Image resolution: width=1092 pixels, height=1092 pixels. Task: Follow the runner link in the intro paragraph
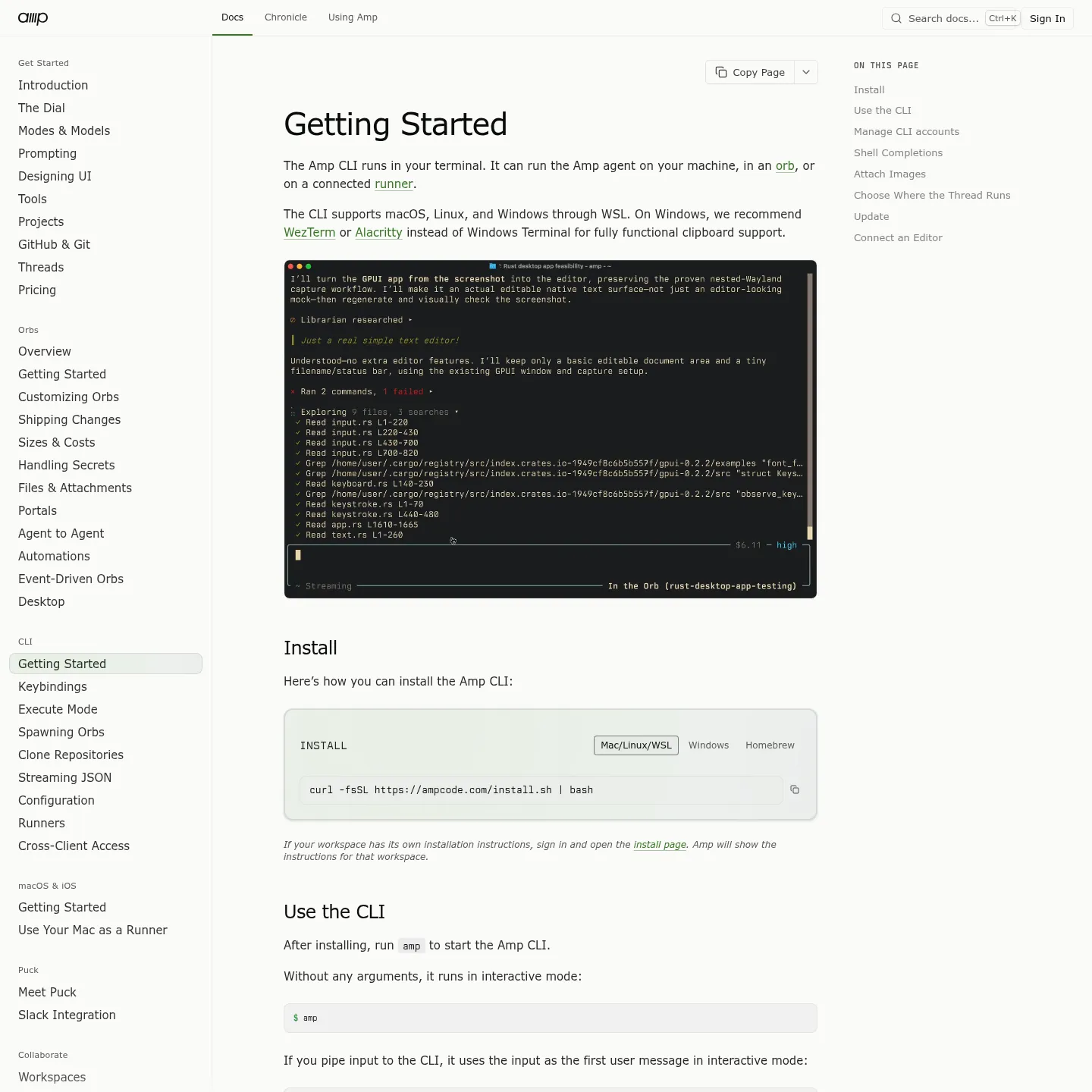pos(394,184)
